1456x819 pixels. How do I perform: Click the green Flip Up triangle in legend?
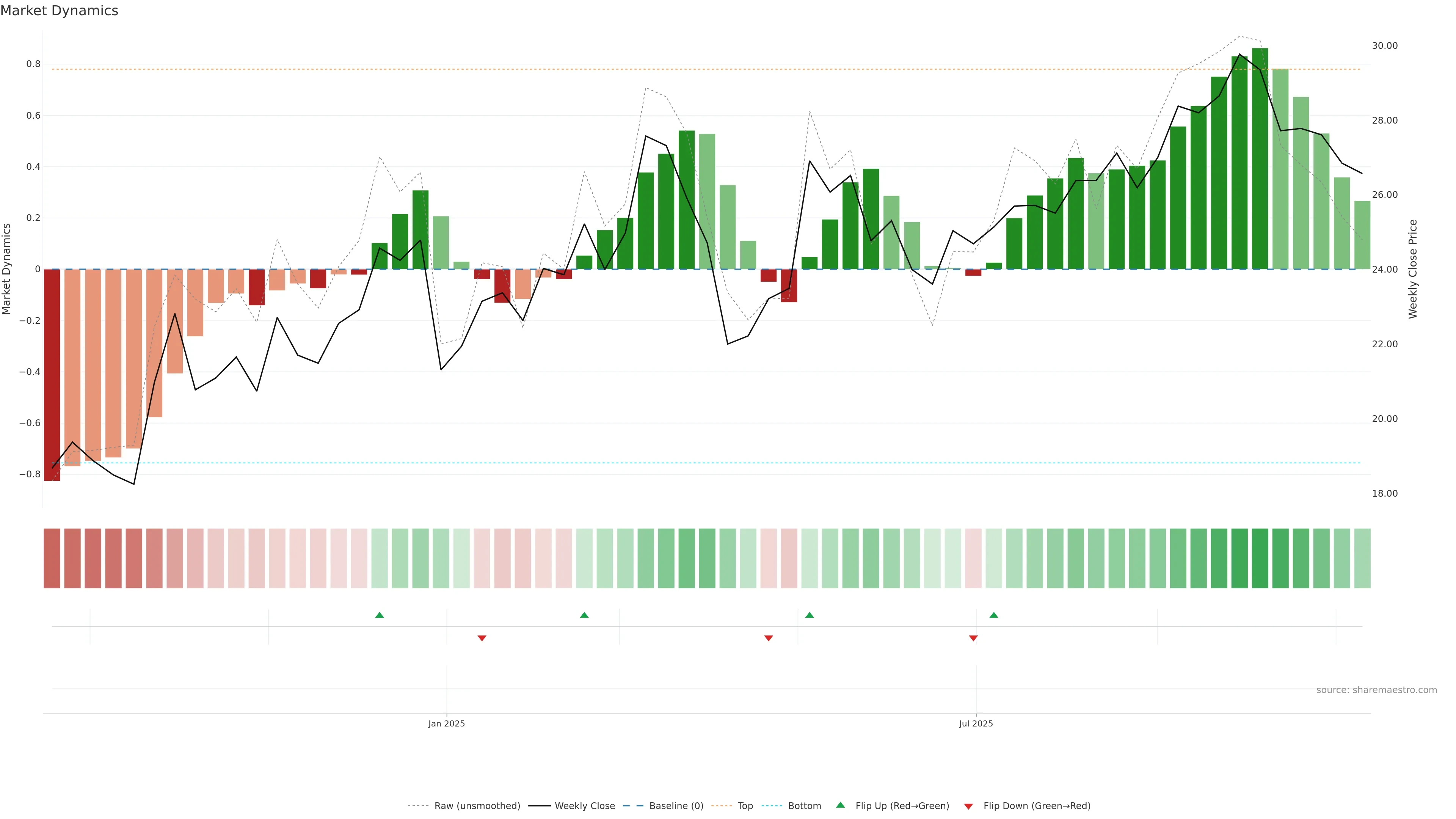pos(841,805)
